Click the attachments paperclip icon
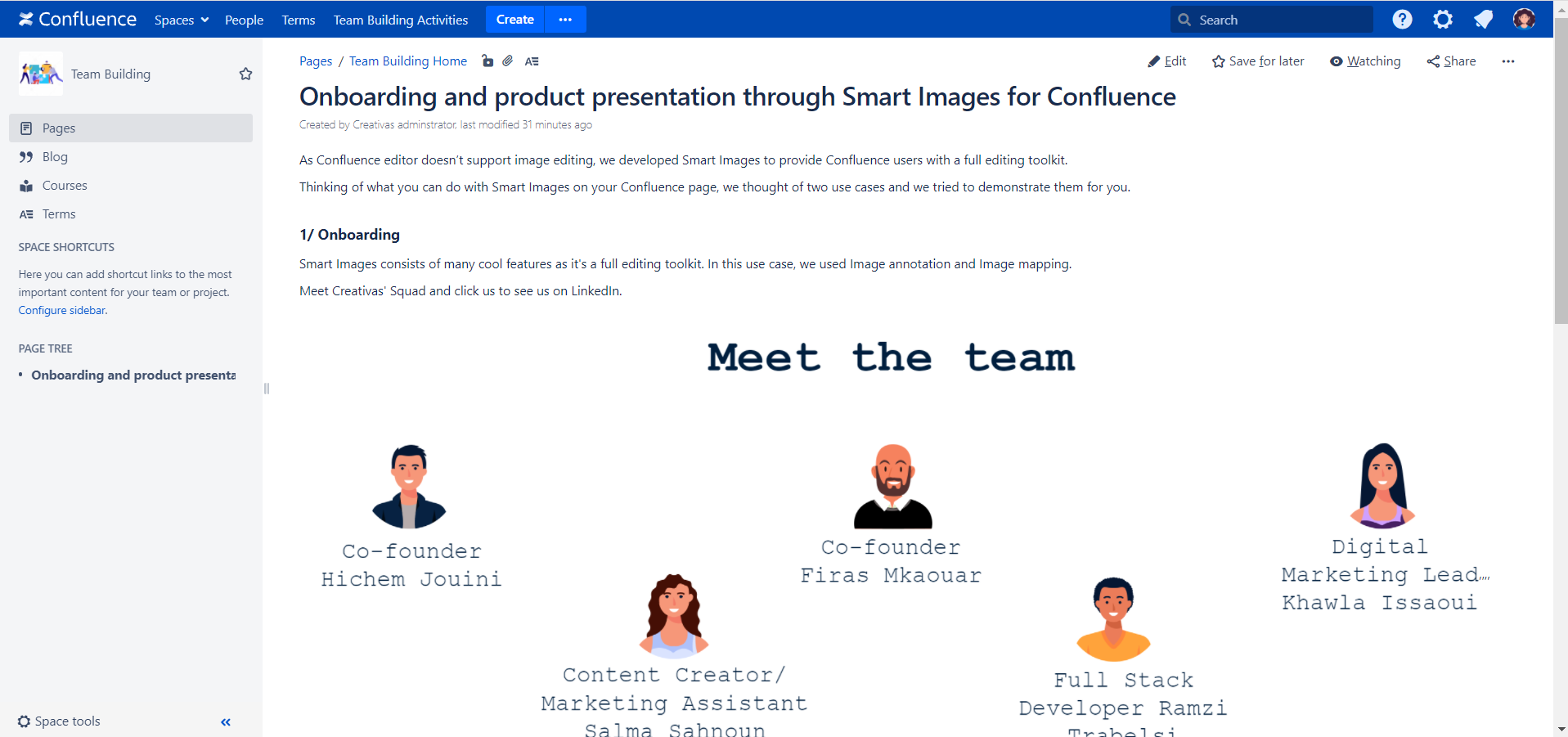The image size is (1568, 737). tap(508, 61)
